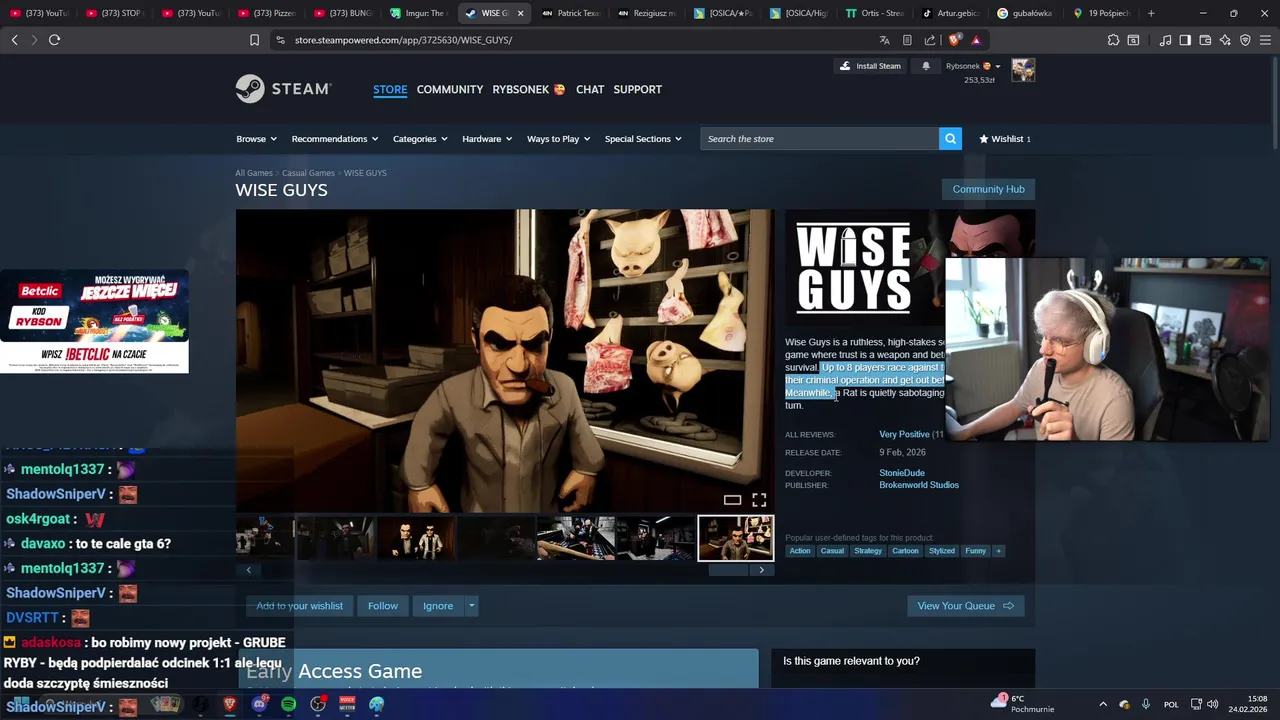Click View Your Queue
The image size is (1280, 720).
click(x=965, y=606)
